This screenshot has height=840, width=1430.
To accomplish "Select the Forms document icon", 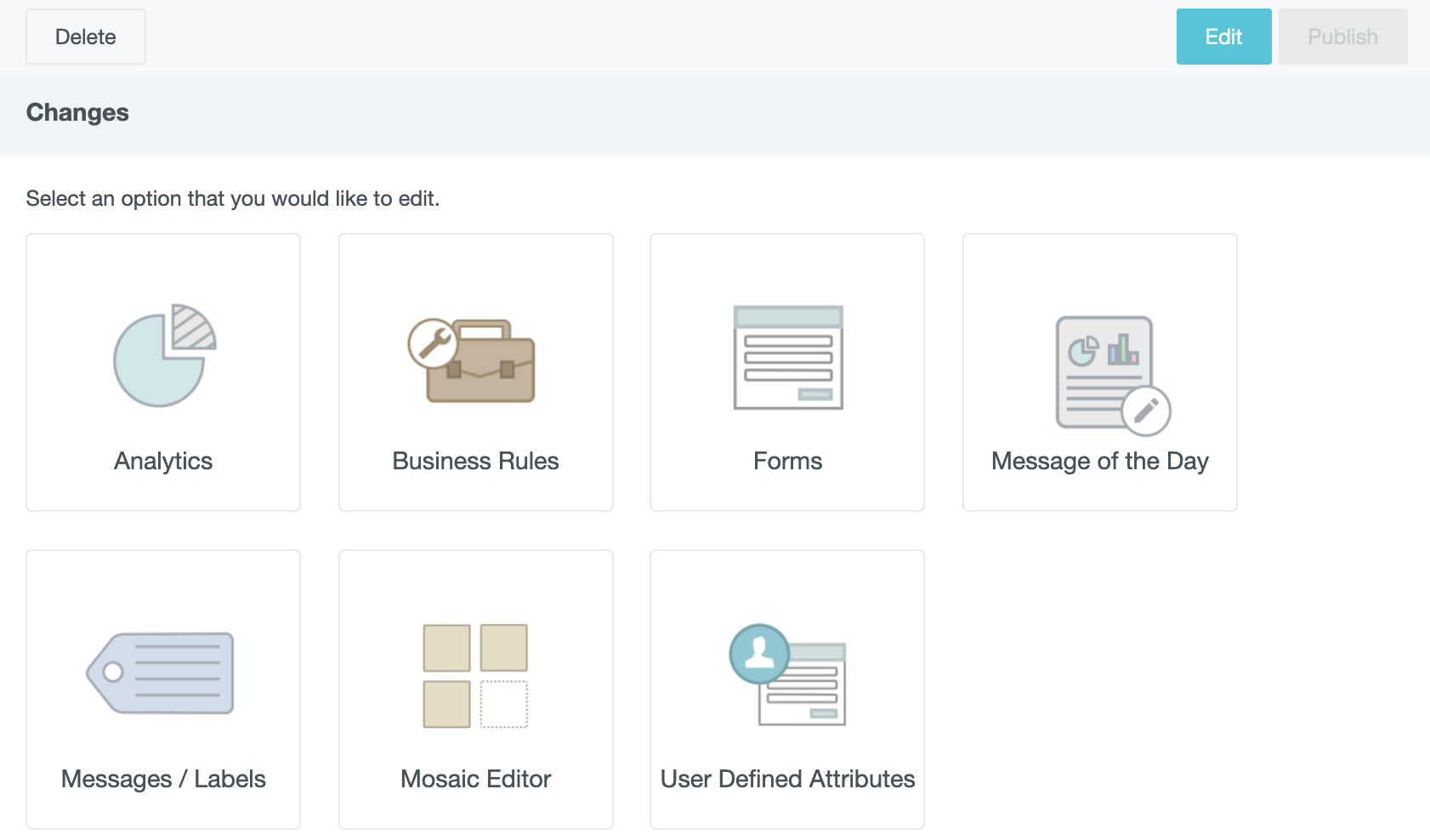I will coord(788,357).
